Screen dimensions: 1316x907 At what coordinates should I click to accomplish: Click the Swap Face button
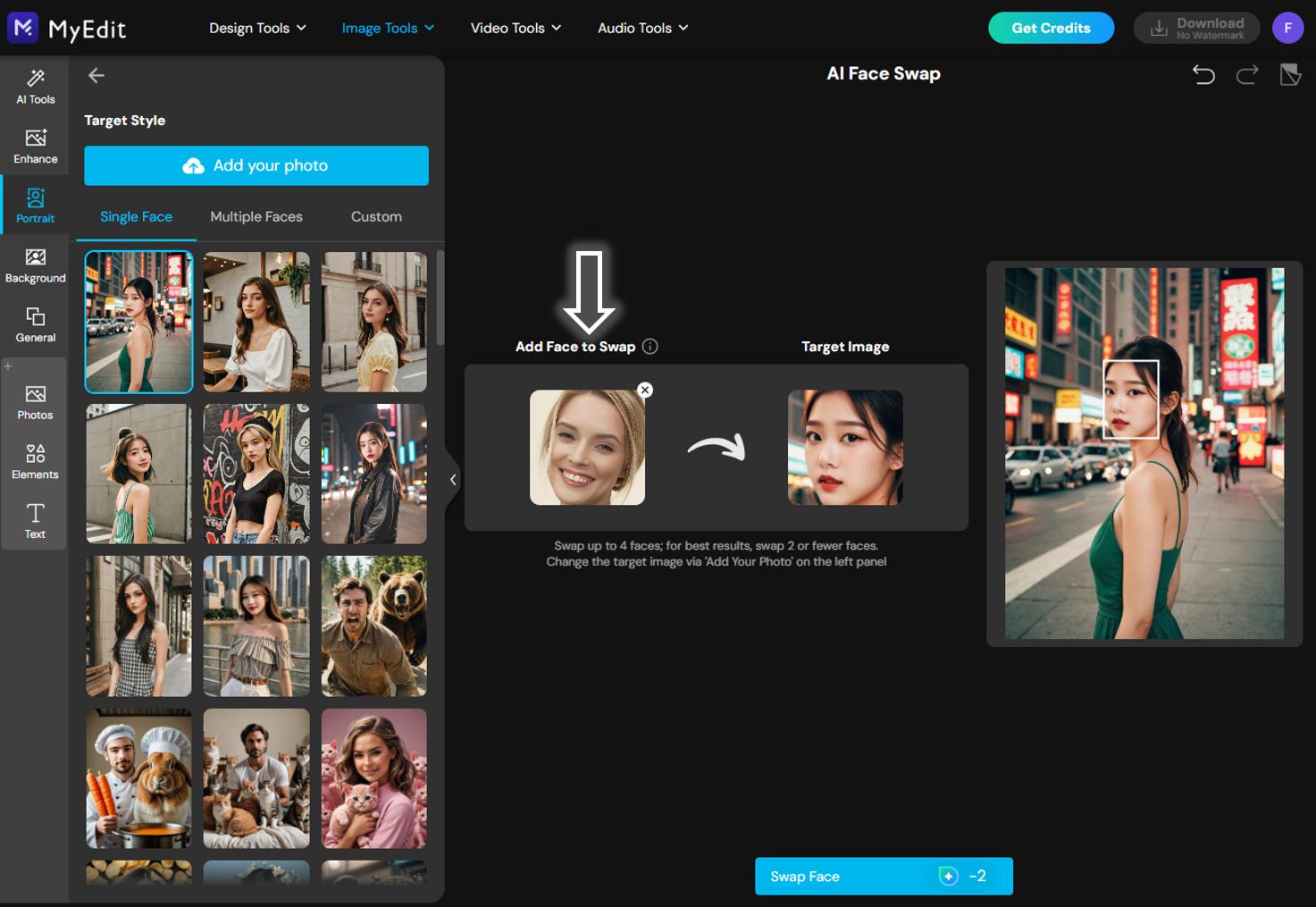(x=884, y=876)
